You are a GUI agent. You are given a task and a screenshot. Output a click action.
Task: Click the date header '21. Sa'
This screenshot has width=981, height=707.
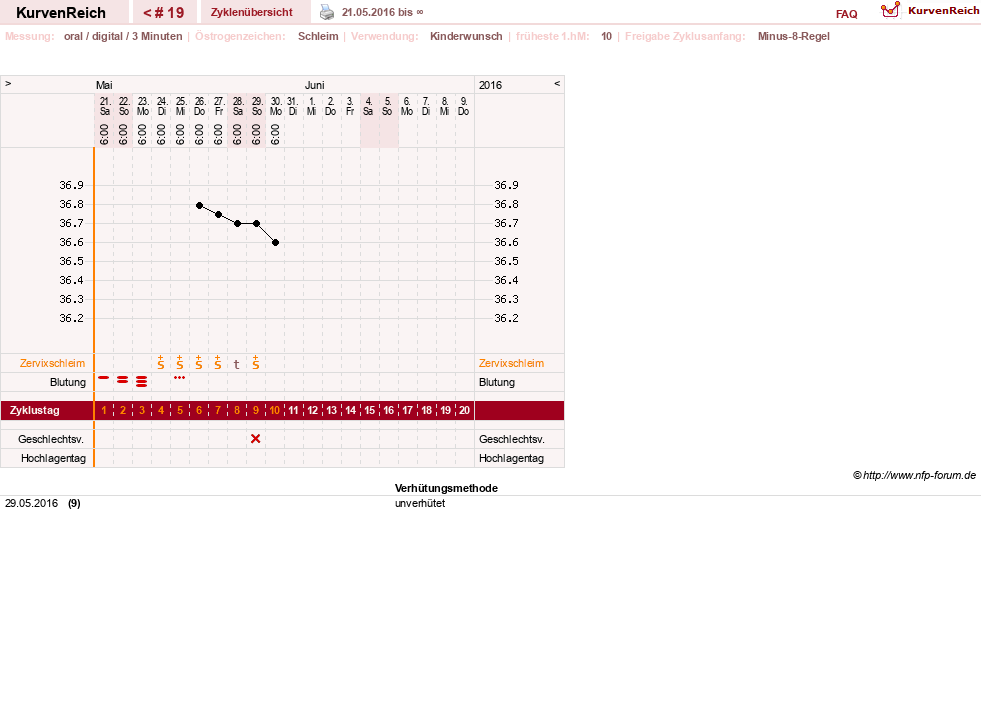[x=105, y=106]
